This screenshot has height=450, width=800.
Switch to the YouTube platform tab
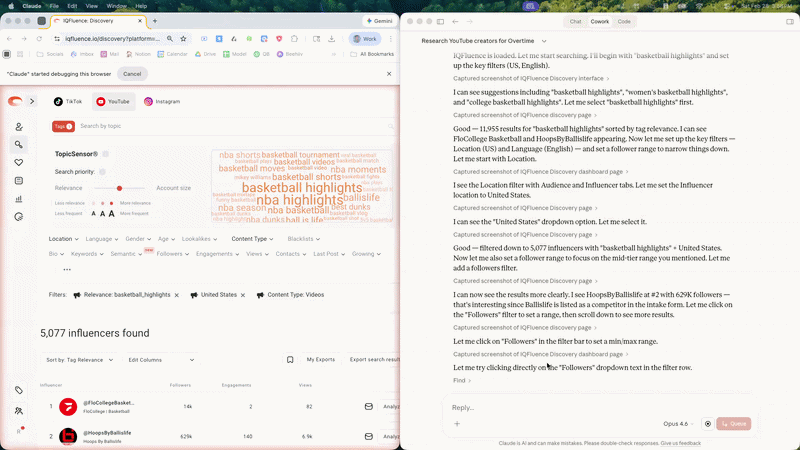tap(113, 102)
